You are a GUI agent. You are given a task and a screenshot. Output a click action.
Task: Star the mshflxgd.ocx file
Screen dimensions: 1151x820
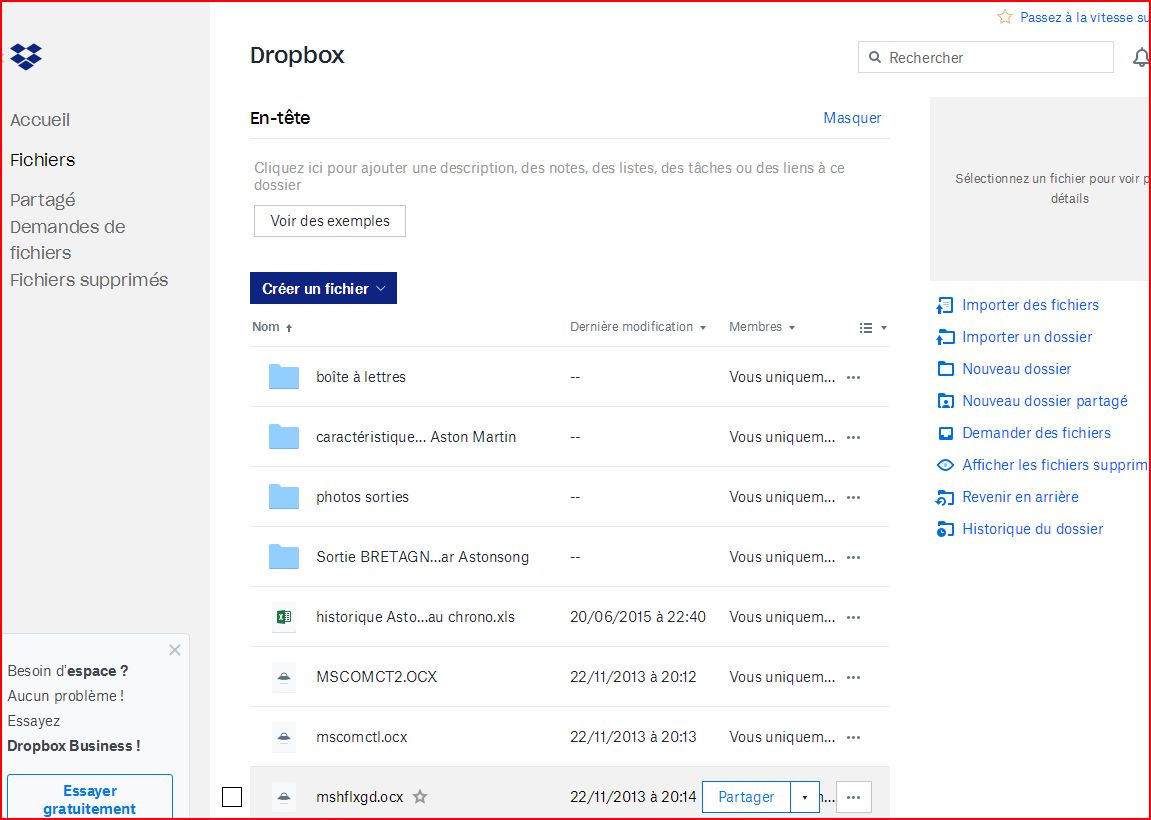420,797
